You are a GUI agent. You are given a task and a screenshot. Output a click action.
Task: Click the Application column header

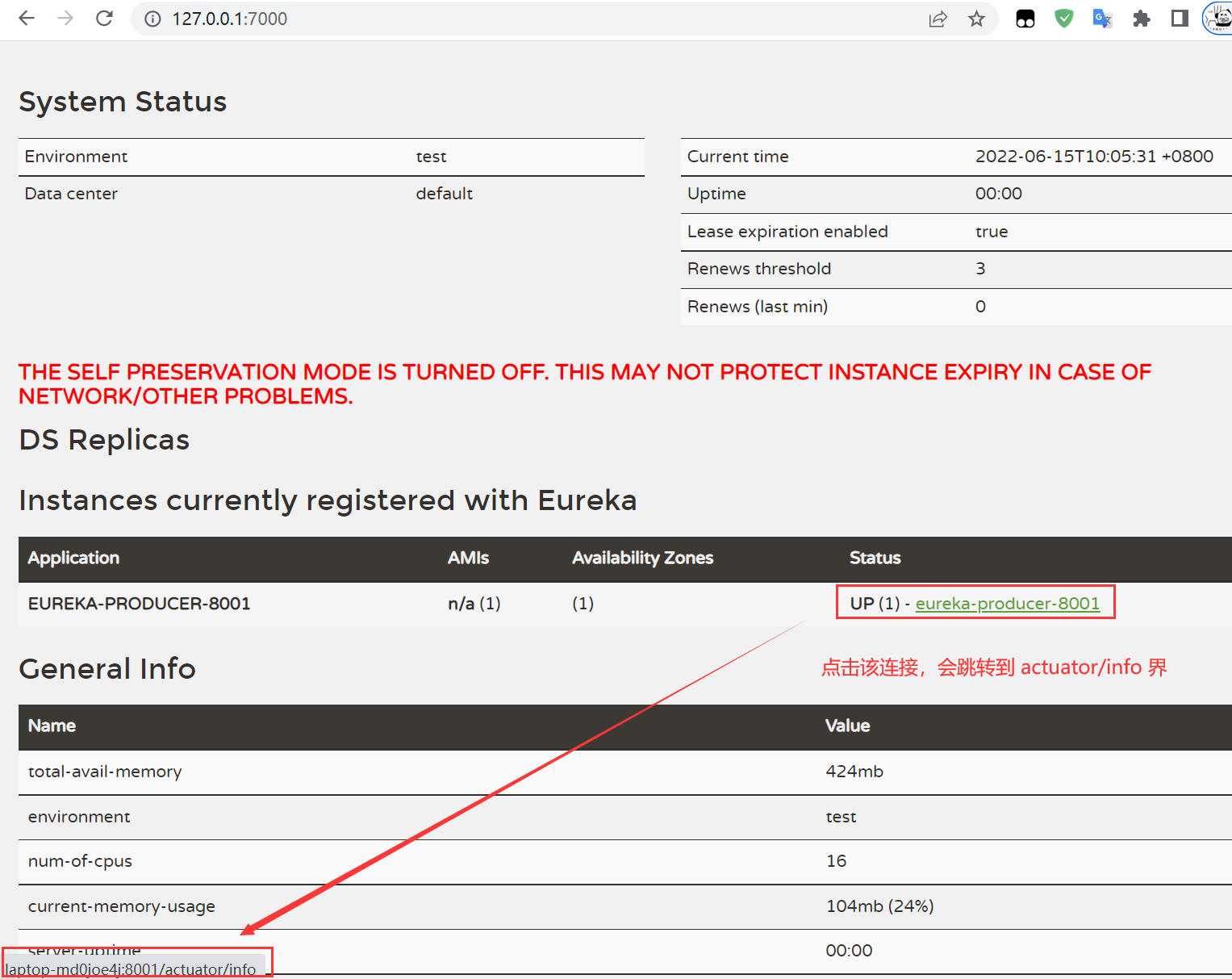coord(73,558)
